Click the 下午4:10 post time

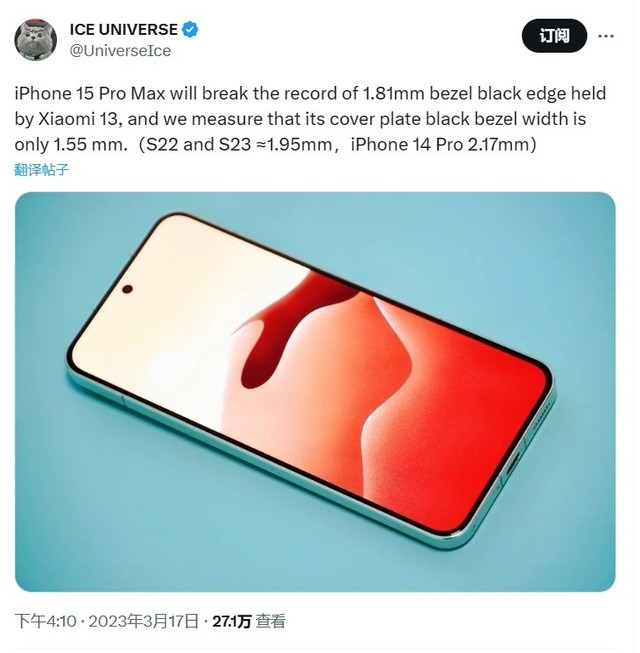[x=46, y=621]
